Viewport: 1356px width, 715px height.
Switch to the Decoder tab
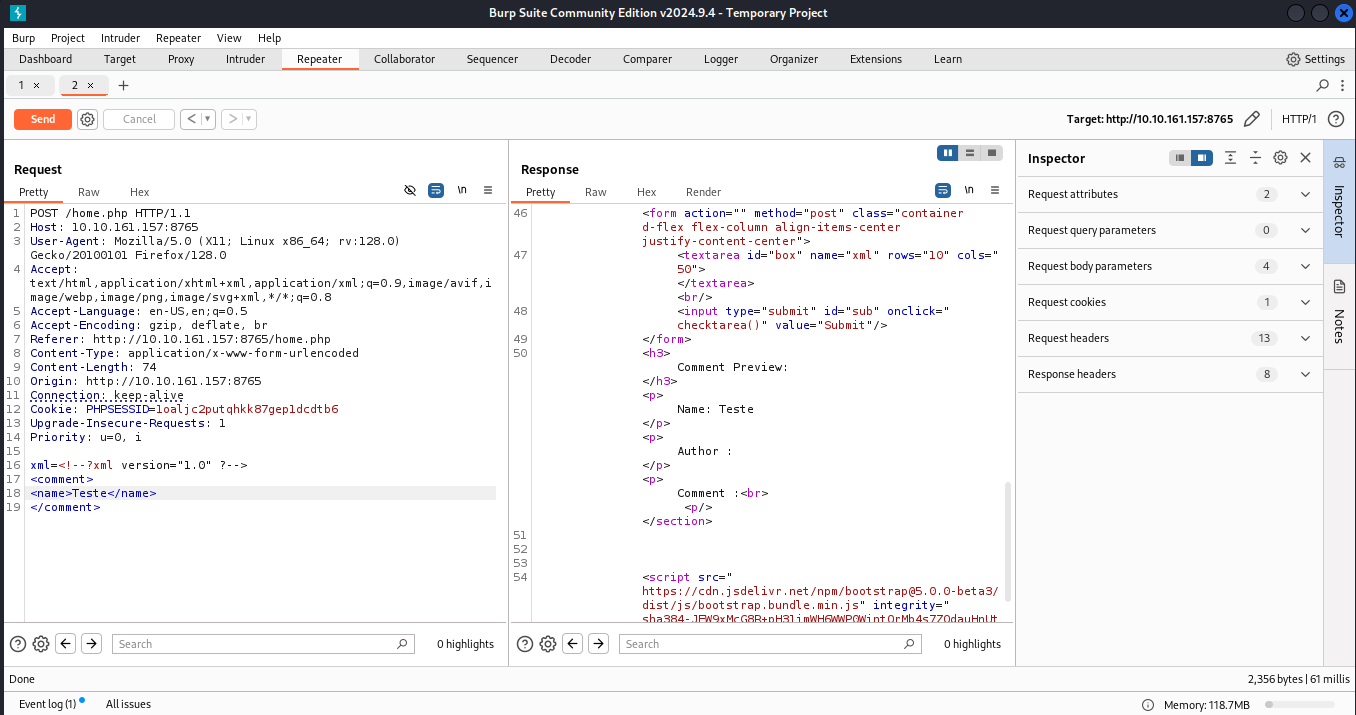570,59
